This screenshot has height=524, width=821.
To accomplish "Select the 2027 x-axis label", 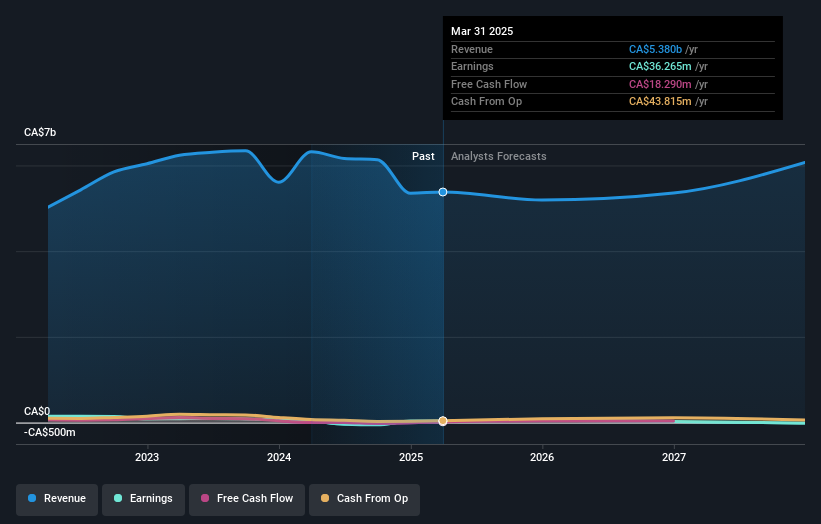I will click(674, 458).
